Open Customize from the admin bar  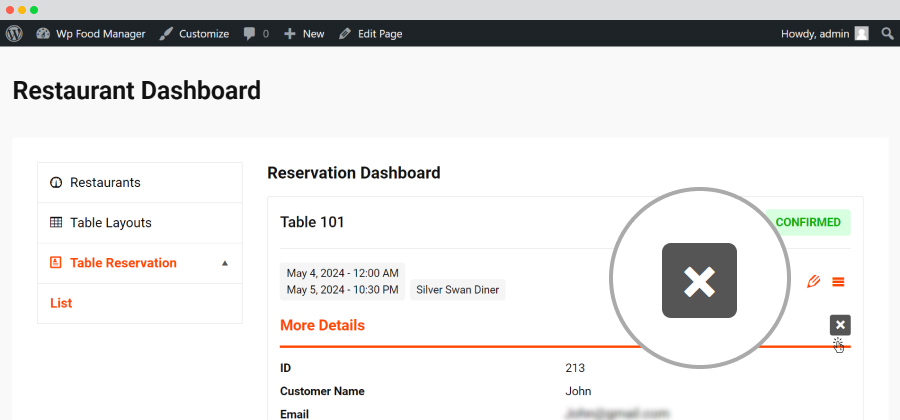coord(194,34)
